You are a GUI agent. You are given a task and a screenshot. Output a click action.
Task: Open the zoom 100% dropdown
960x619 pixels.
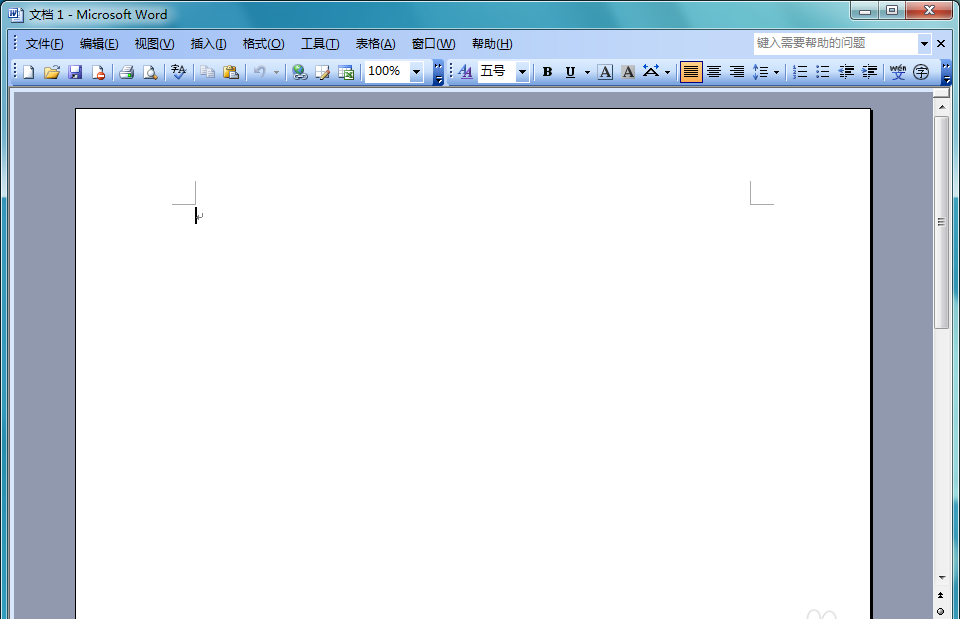click(416, 72)
